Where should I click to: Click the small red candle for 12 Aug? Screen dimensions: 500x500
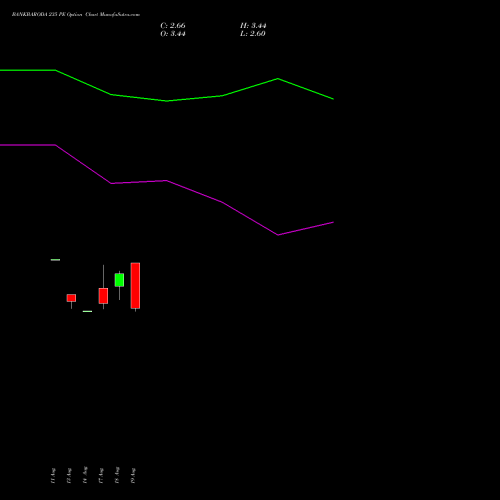click(71, 298)
